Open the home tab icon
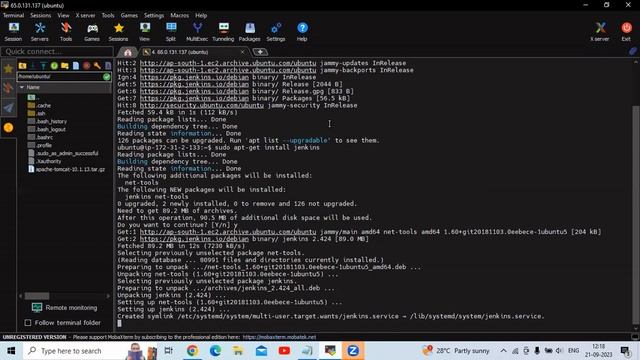The width and height of the screenshot is (640, 360). point(128,52)
